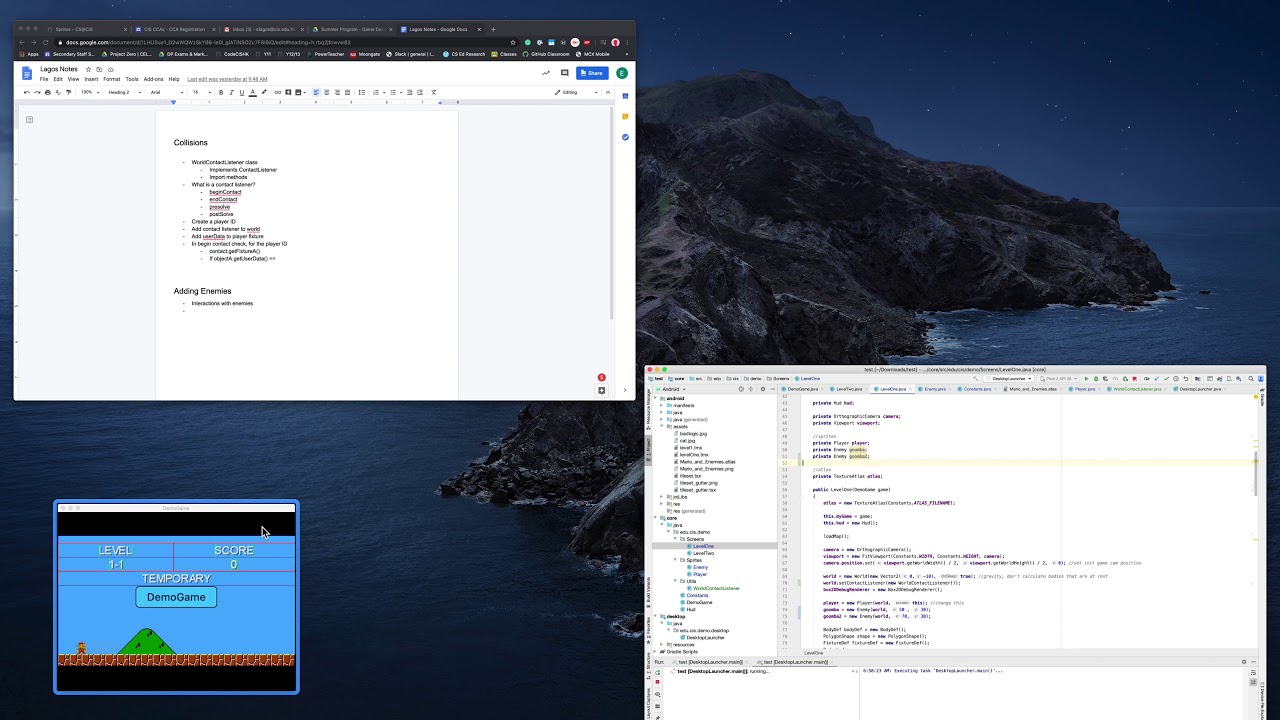Open Google Docs side panel Keep icon
This screenshot has width=1280, height=720.
625,116
